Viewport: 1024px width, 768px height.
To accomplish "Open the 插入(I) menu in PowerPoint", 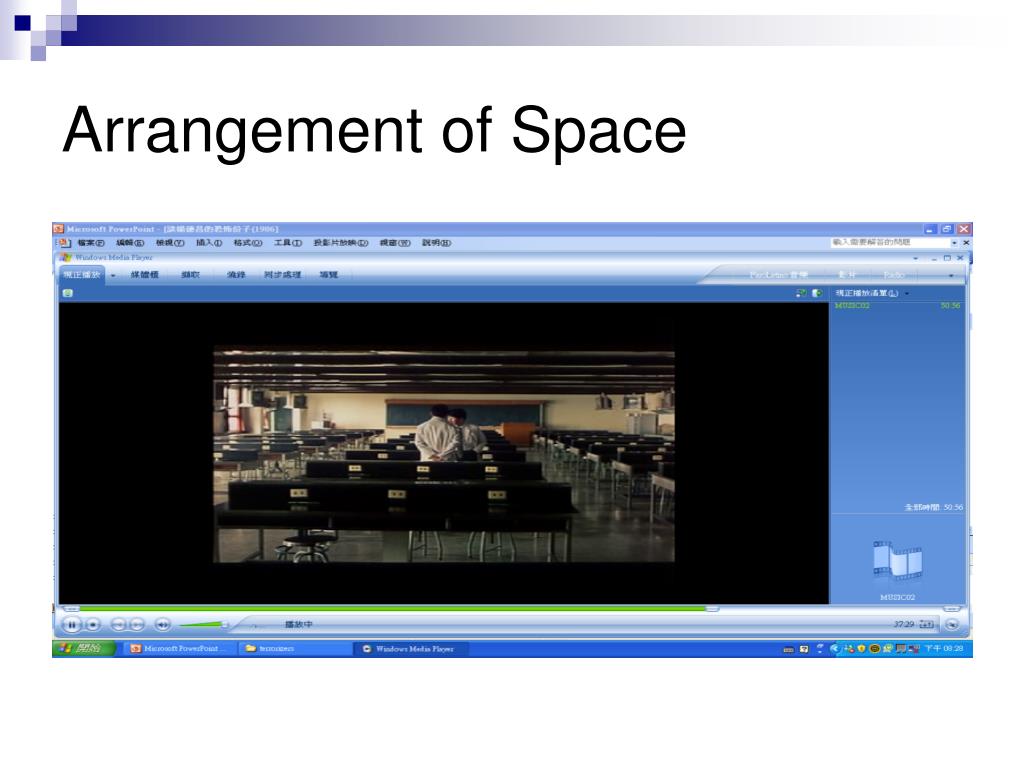I will pyautogui.click(x=209, y=243).
